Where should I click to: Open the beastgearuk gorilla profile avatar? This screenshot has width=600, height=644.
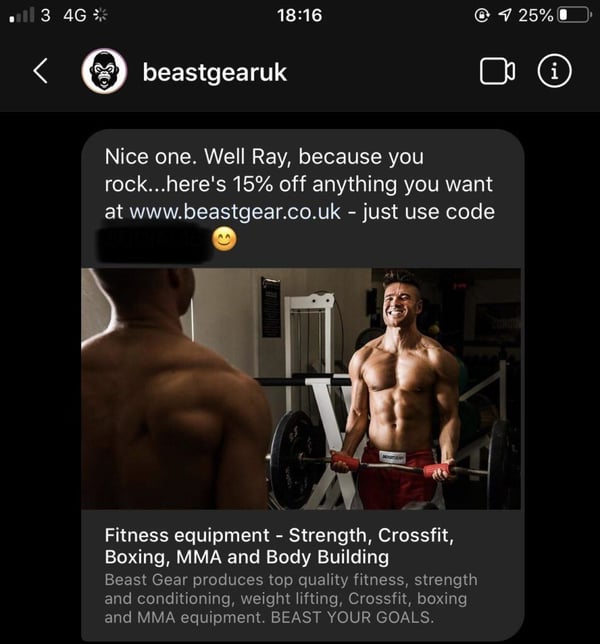[x=104, y=71]
